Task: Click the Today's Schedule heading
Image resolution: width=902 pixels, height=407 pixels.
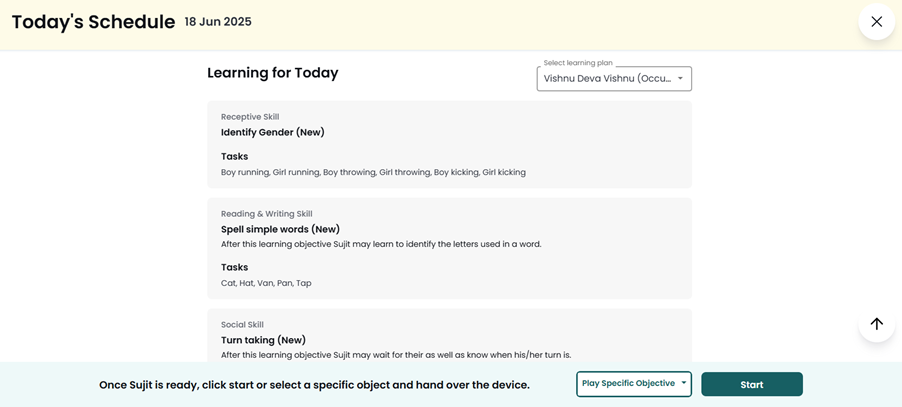Action: (x=93, y=22)
